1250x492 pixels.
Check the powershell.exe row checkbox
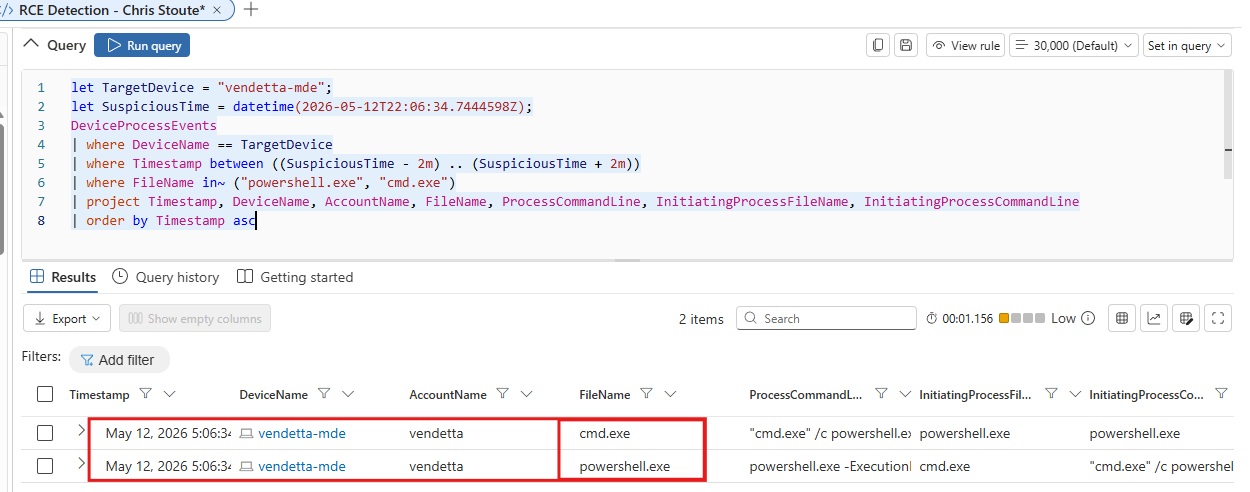(45, 466)
